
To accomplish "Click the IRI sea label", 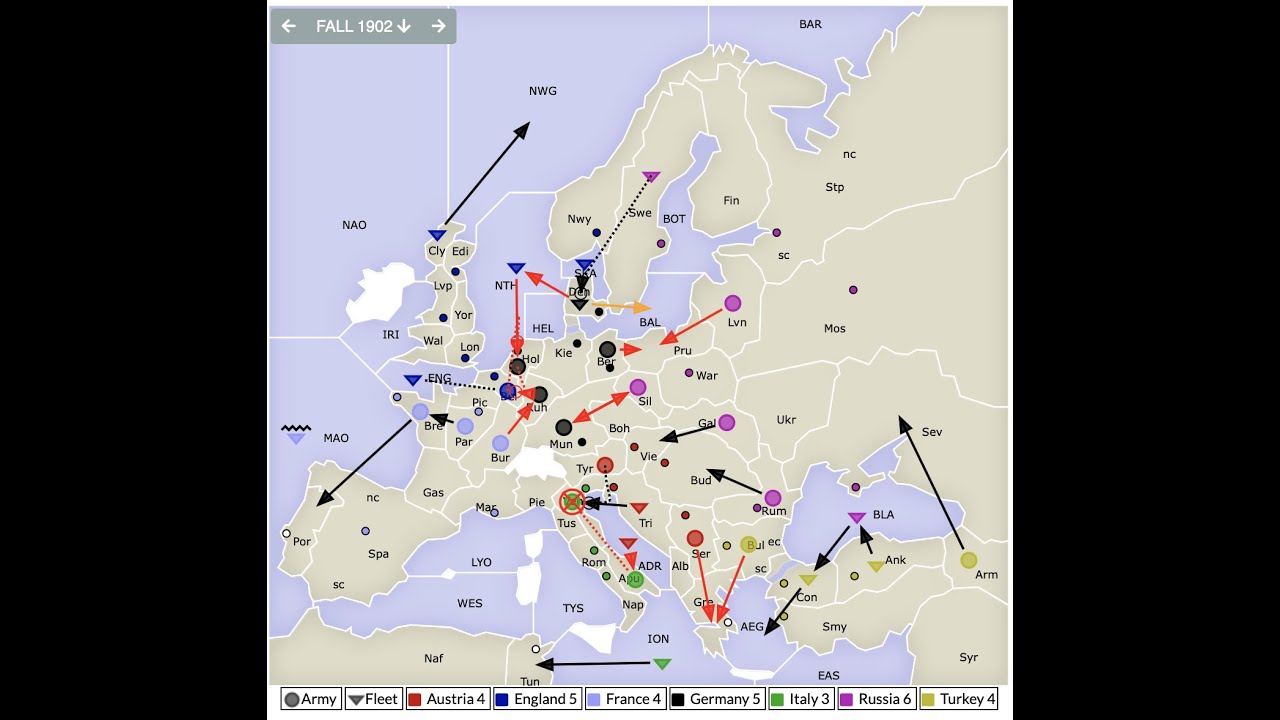I will (390, 334).
